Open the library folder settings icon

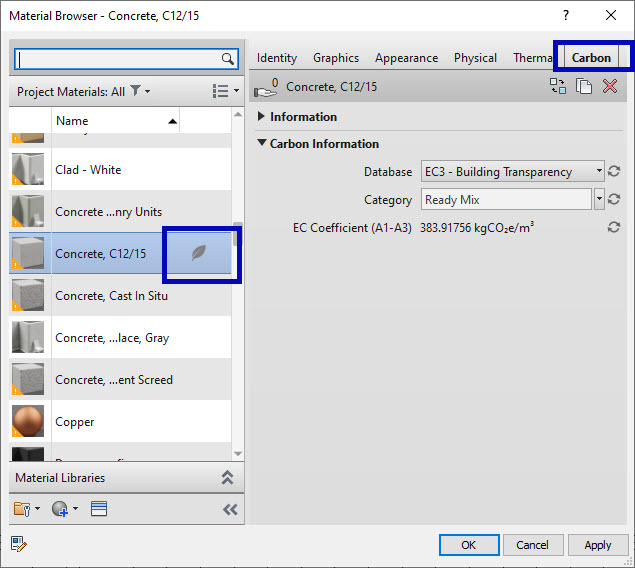22,509
